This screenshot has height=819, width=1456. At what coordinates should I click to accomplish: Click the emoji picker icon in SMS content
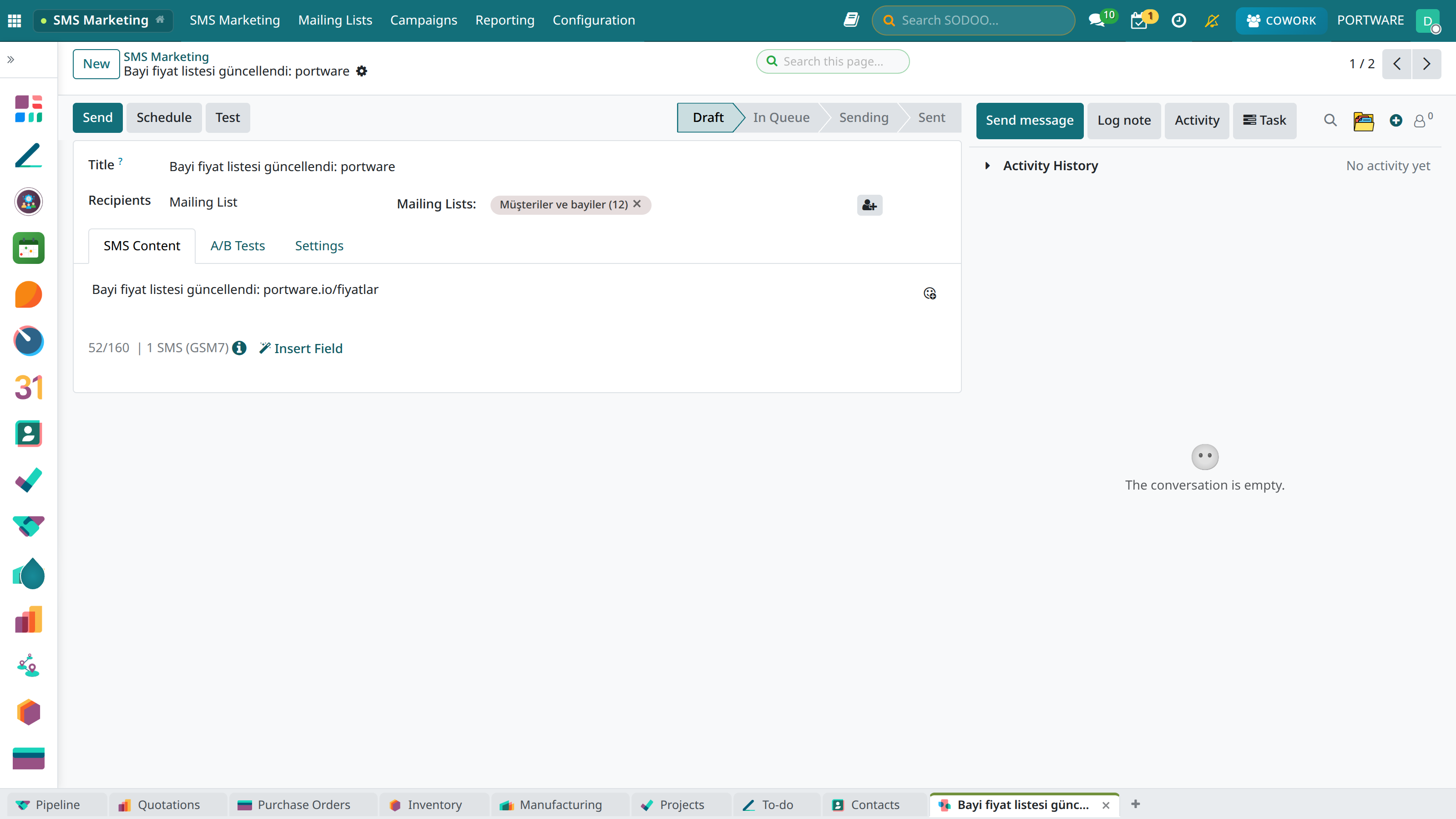(x=930, y=293)
